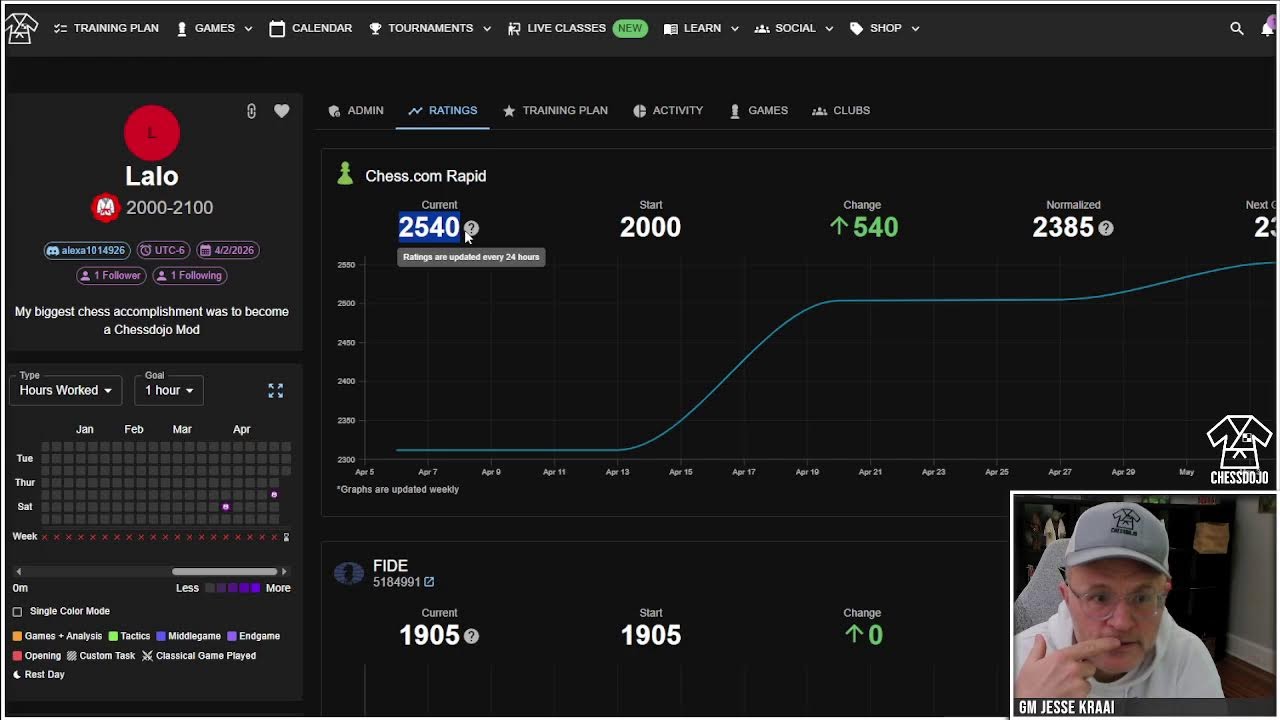1280x720 pixels.
Task: Click the purple activity dot in the Sat row
Action: (x=225, y=507)
